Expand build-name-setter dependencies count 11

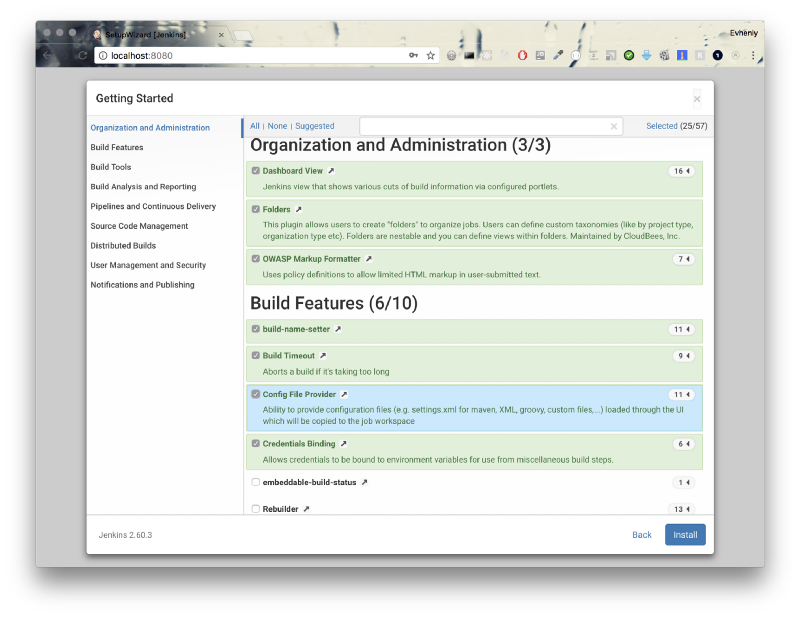pyautogui.click(x=682, y=329)
